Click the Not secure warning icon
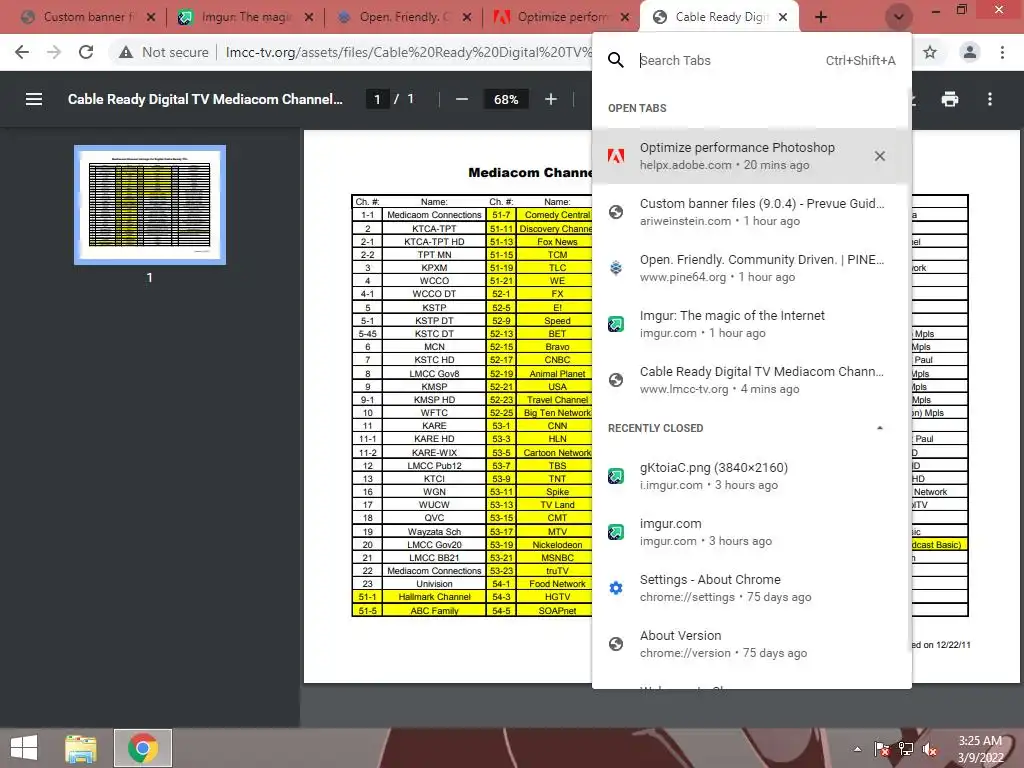This screenshot has height=768, width=1024. pyautogui.click(x=126, y=52)
